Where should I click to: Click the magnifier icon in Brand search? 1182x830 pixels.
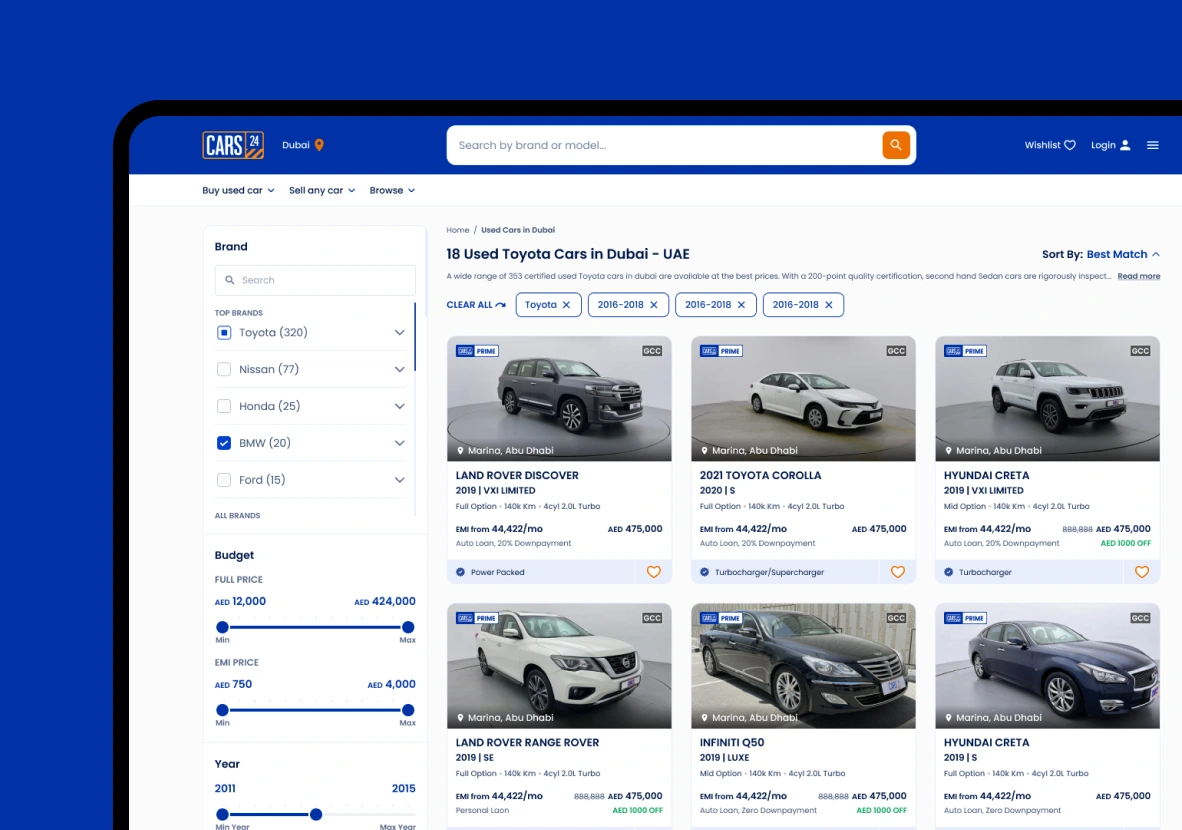click(x=230, y=280)
